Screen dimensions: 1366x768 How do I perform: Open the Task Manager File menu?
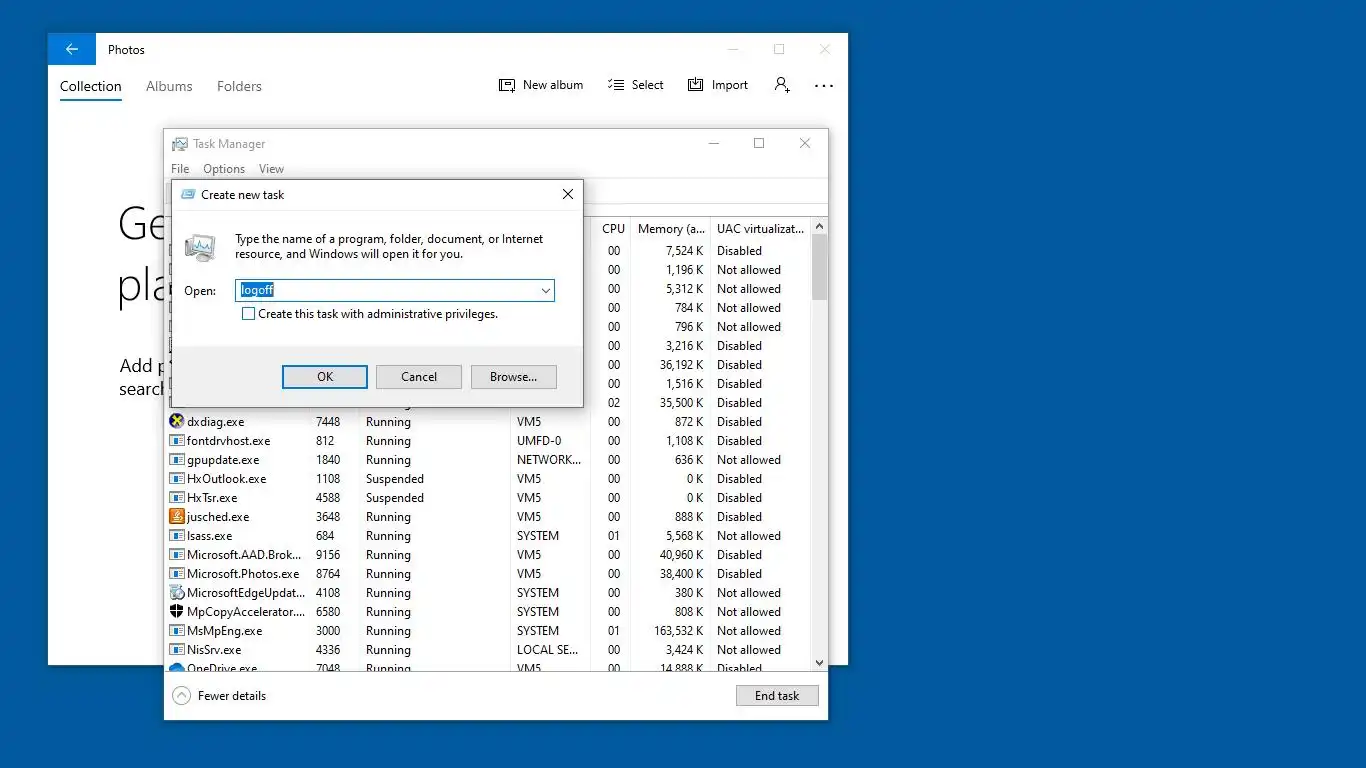(x=180, y=169)
